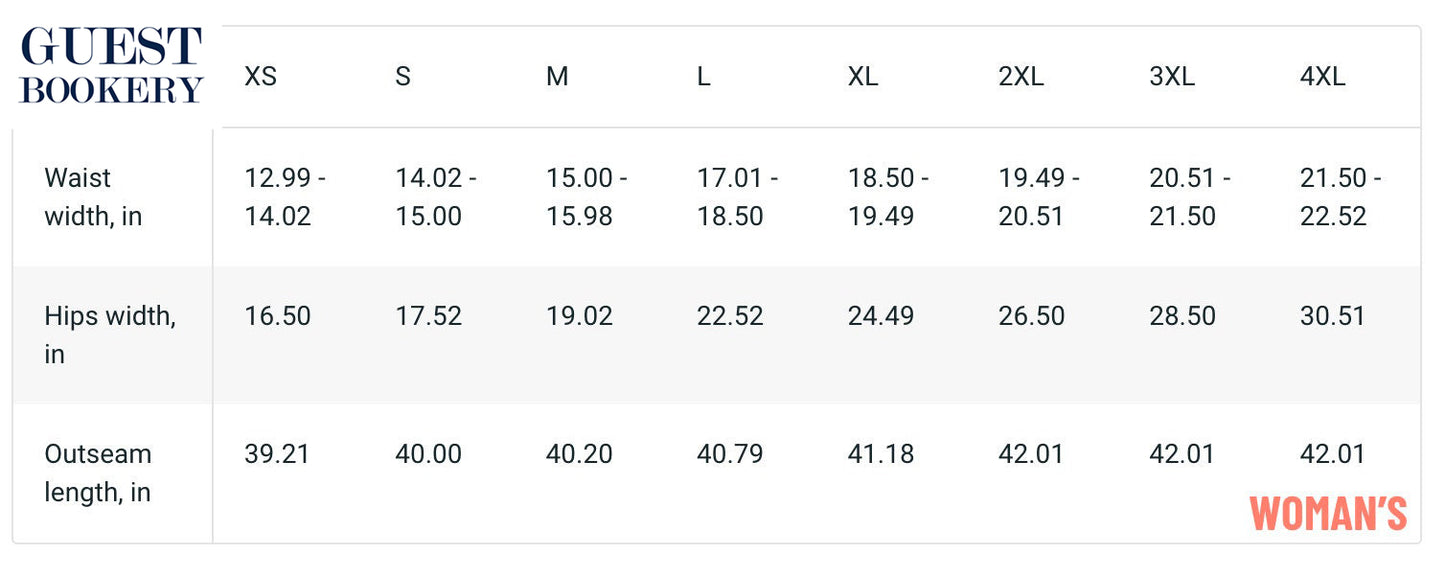Select the S size column header
The image size is (1445, 577).
tap(403, 77)
